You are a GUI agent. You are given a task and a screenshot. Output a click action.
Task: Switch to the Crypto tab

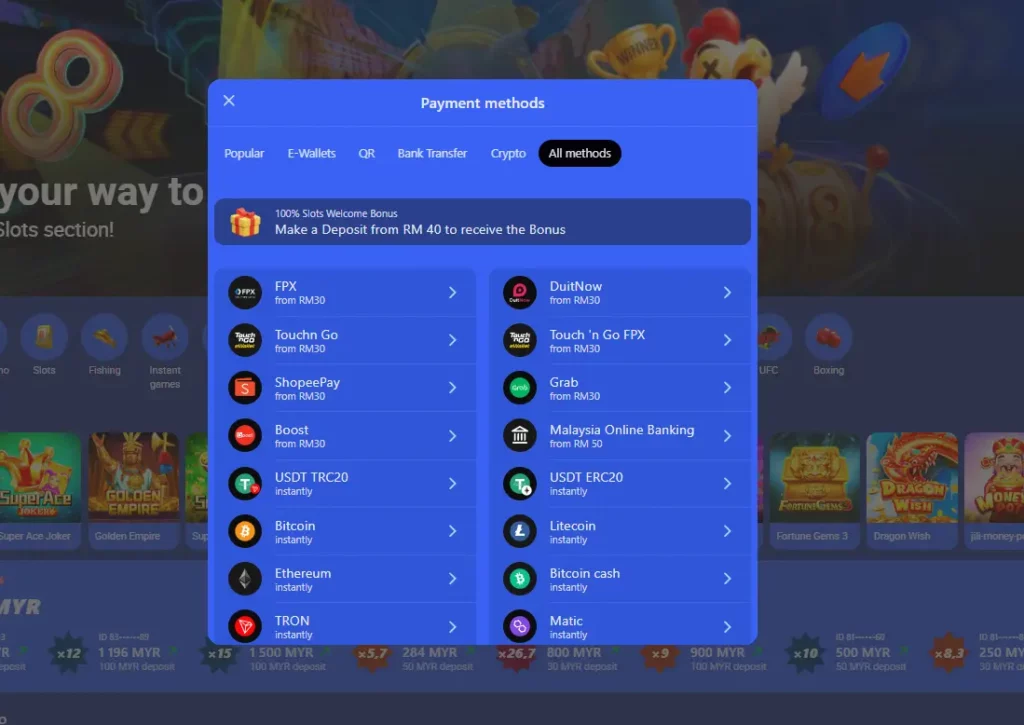[x=508, y=153]
